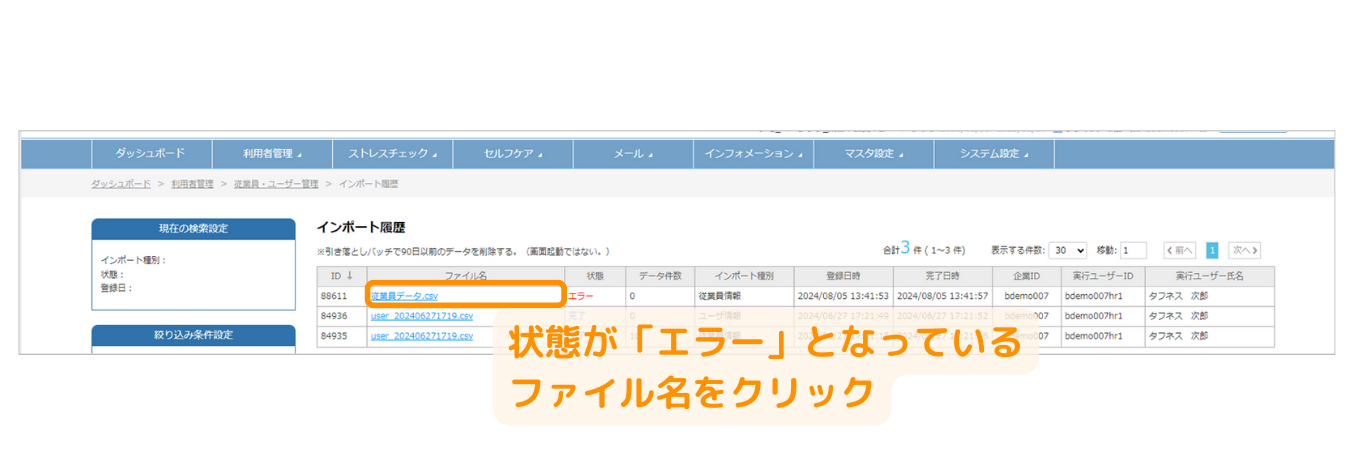Expand the 利用者管理 menu
Screen dimensions: 1362x468
coord(271,154)
